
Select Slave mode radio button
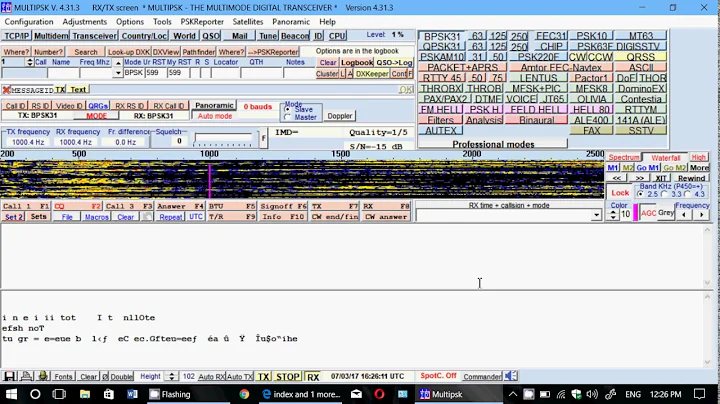[x=288, y=110]
